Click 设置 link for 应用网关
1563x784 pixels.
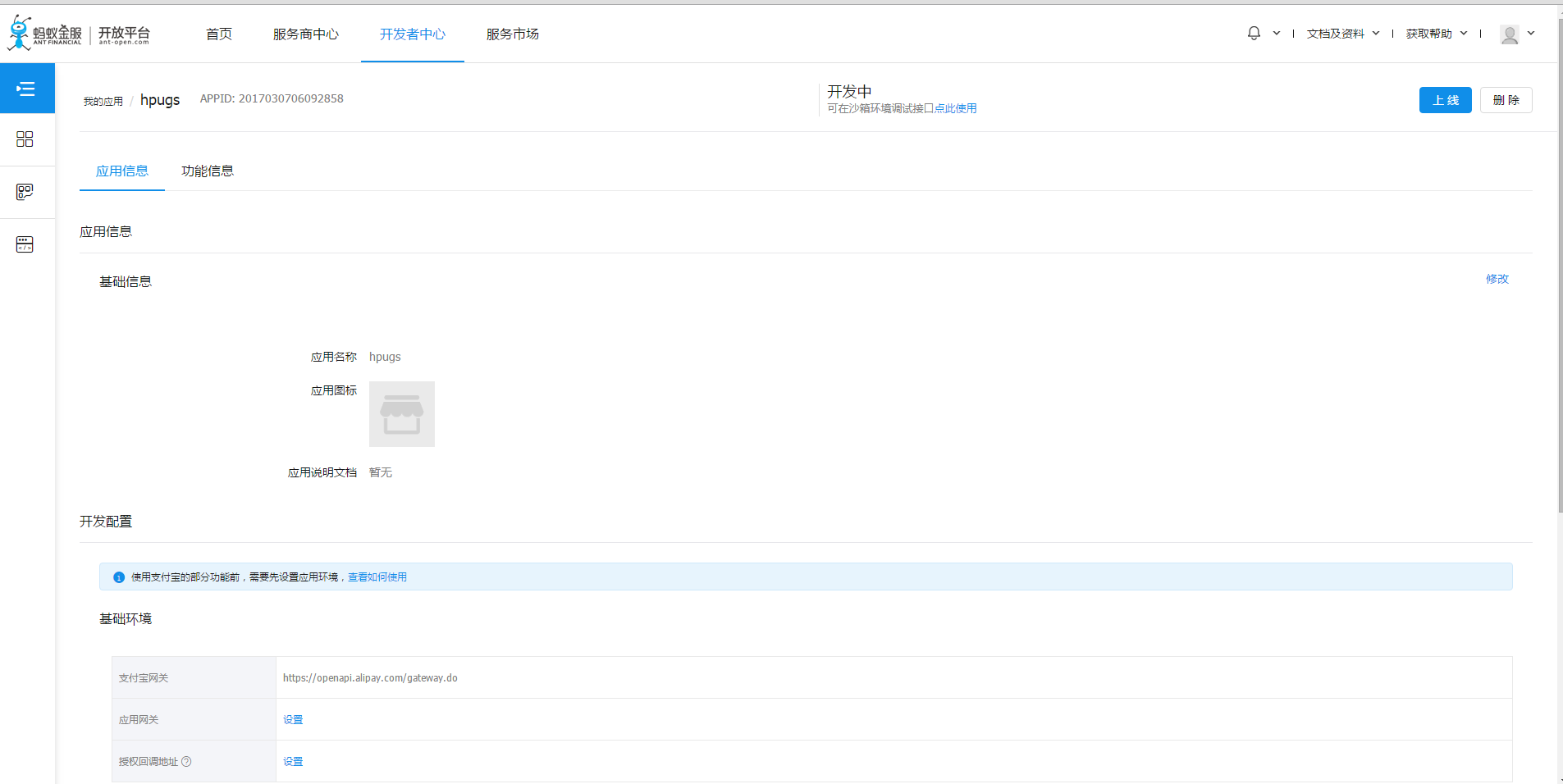(x=293, y=720)
